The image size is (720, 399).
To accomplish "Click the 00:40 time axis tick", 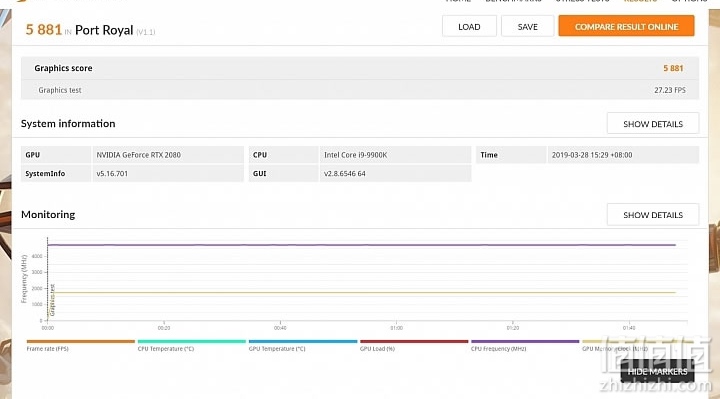I will pos(280,328).
